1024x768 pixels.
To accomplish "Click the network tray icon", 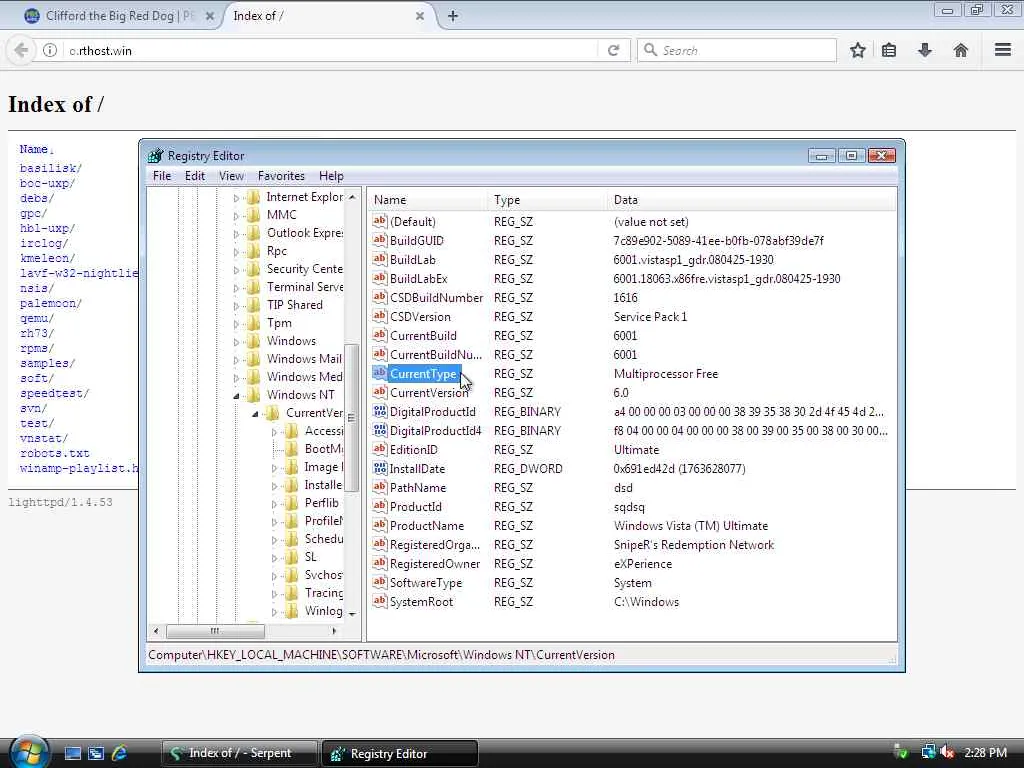I will [x=928, y=752].
